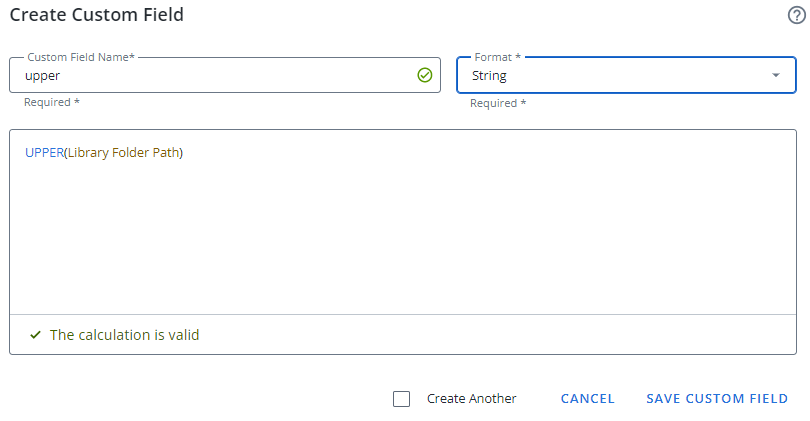
Task: Click the Create Another label text
Action: tap(471, 399)
